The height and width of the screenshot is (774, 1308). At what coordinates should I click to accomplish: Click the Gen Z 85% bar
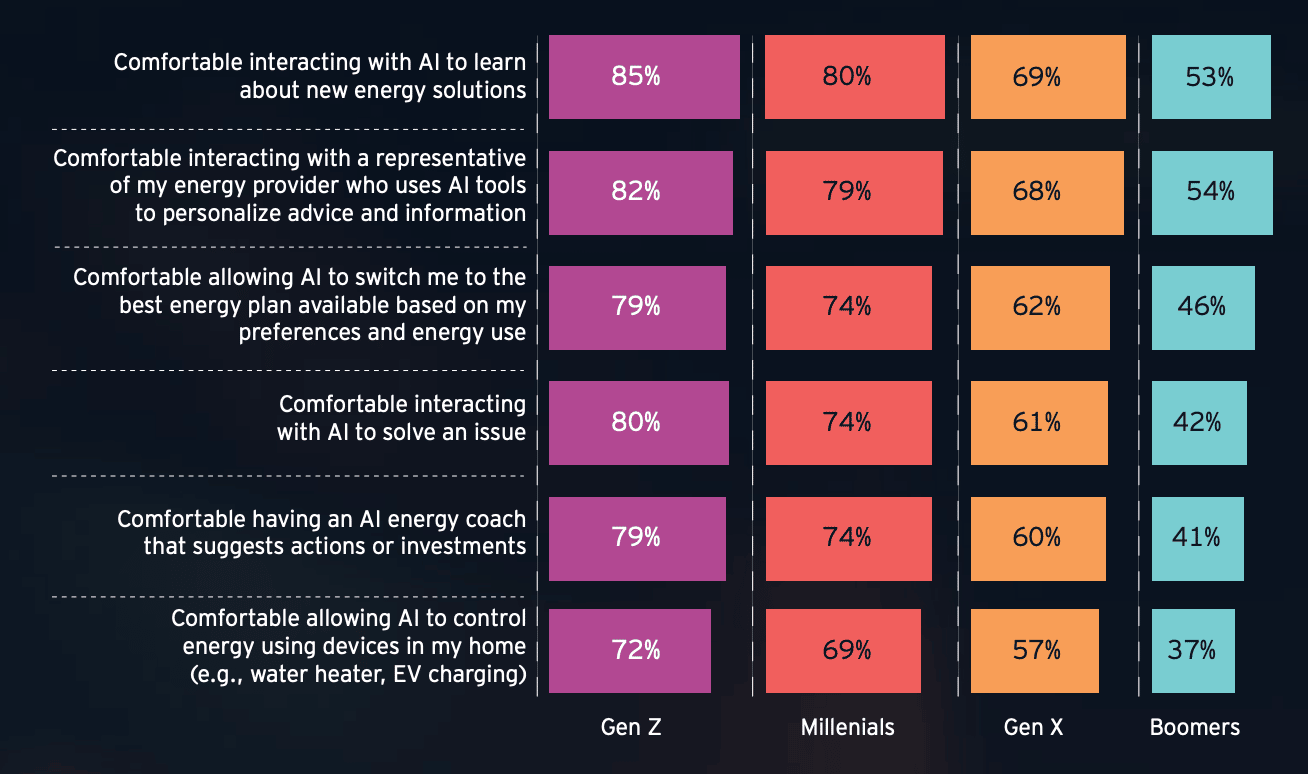click(644, 77)
